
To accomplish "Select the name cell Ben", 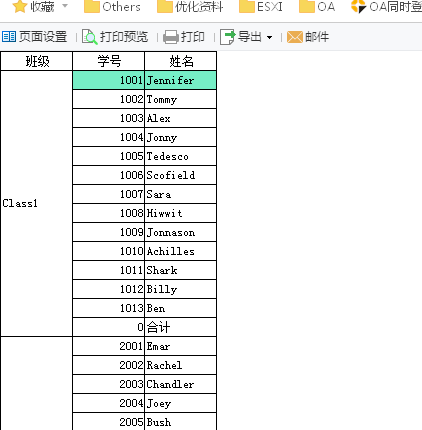I will pos(181,308).
